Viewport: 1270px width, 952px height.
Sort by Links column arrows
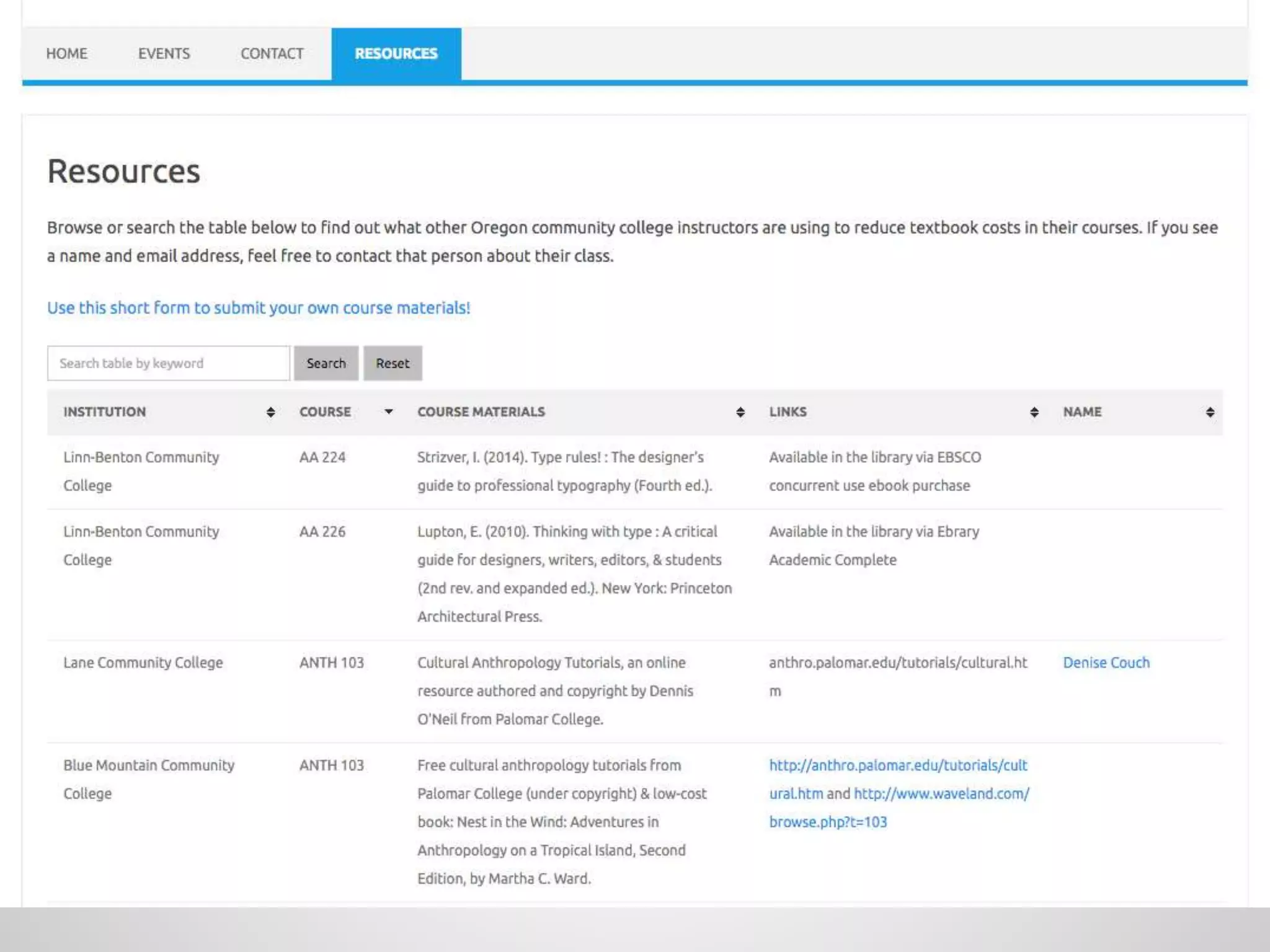pos(1034,412)
